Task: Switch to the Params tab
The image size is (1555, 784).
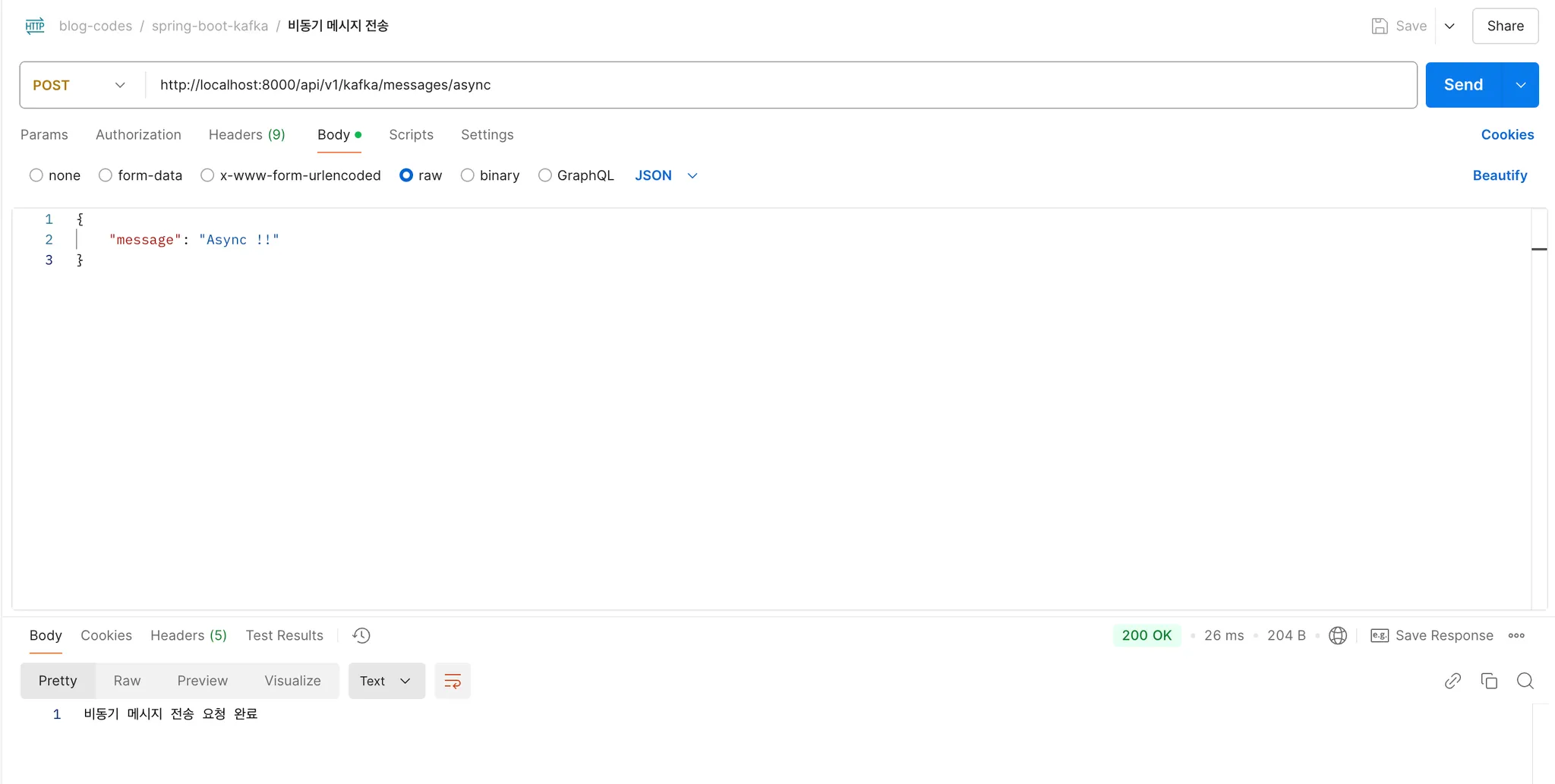Action: click(x=44, y=134)
